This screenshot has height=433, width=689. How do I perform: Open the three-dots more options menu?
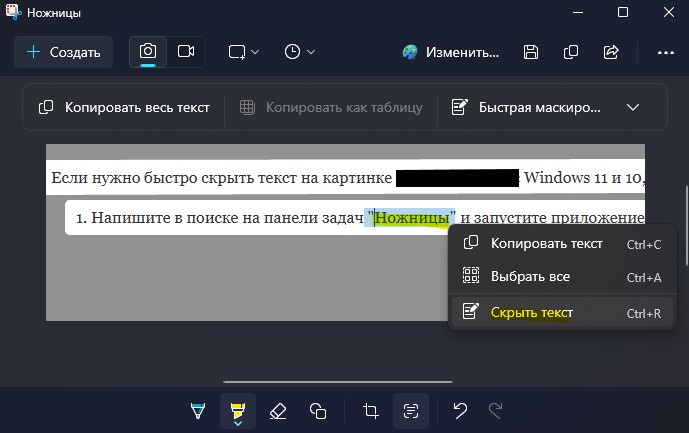click(666, 52)
